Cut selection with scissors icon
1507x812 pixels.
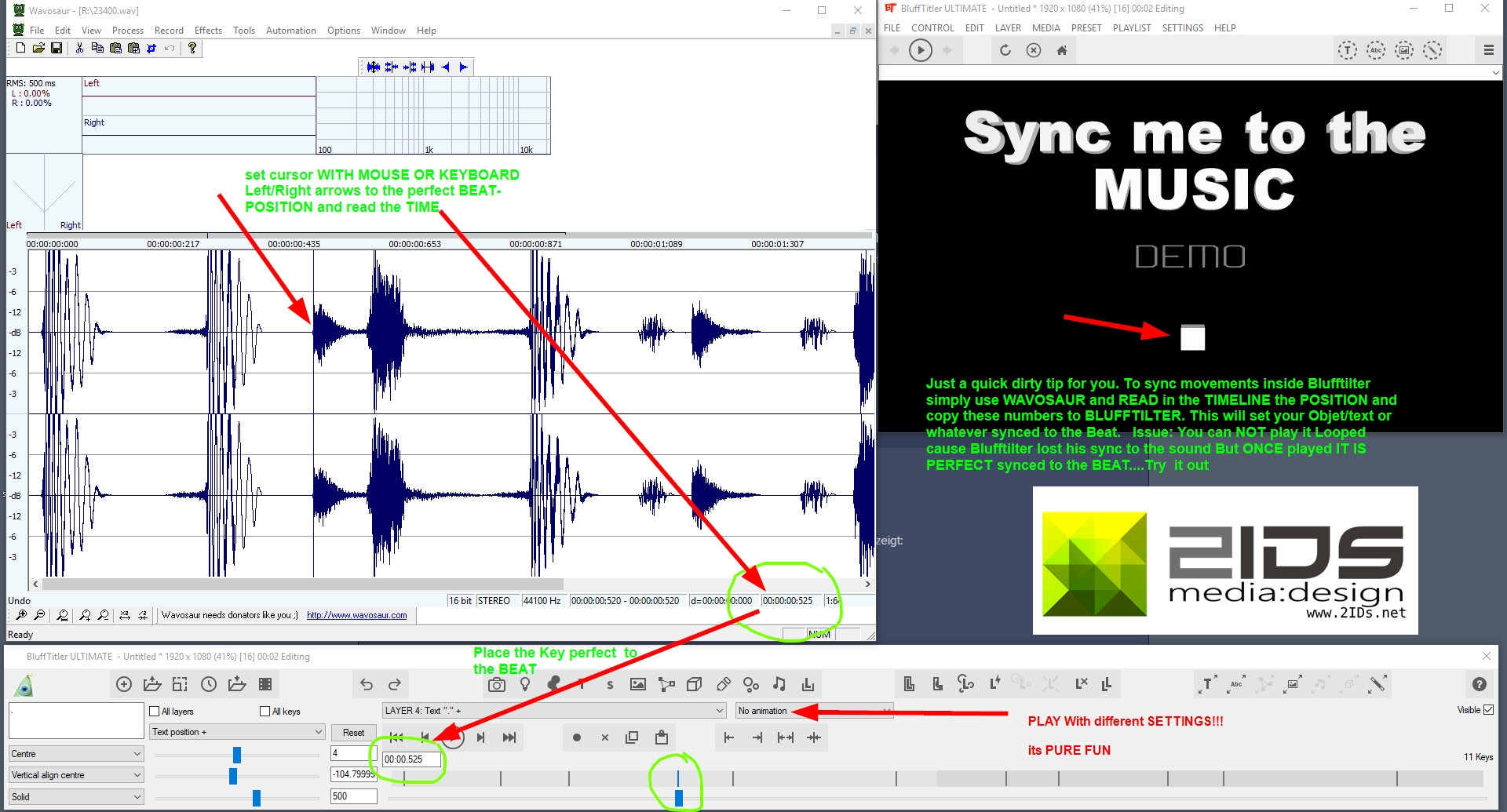tap(79, 48)
